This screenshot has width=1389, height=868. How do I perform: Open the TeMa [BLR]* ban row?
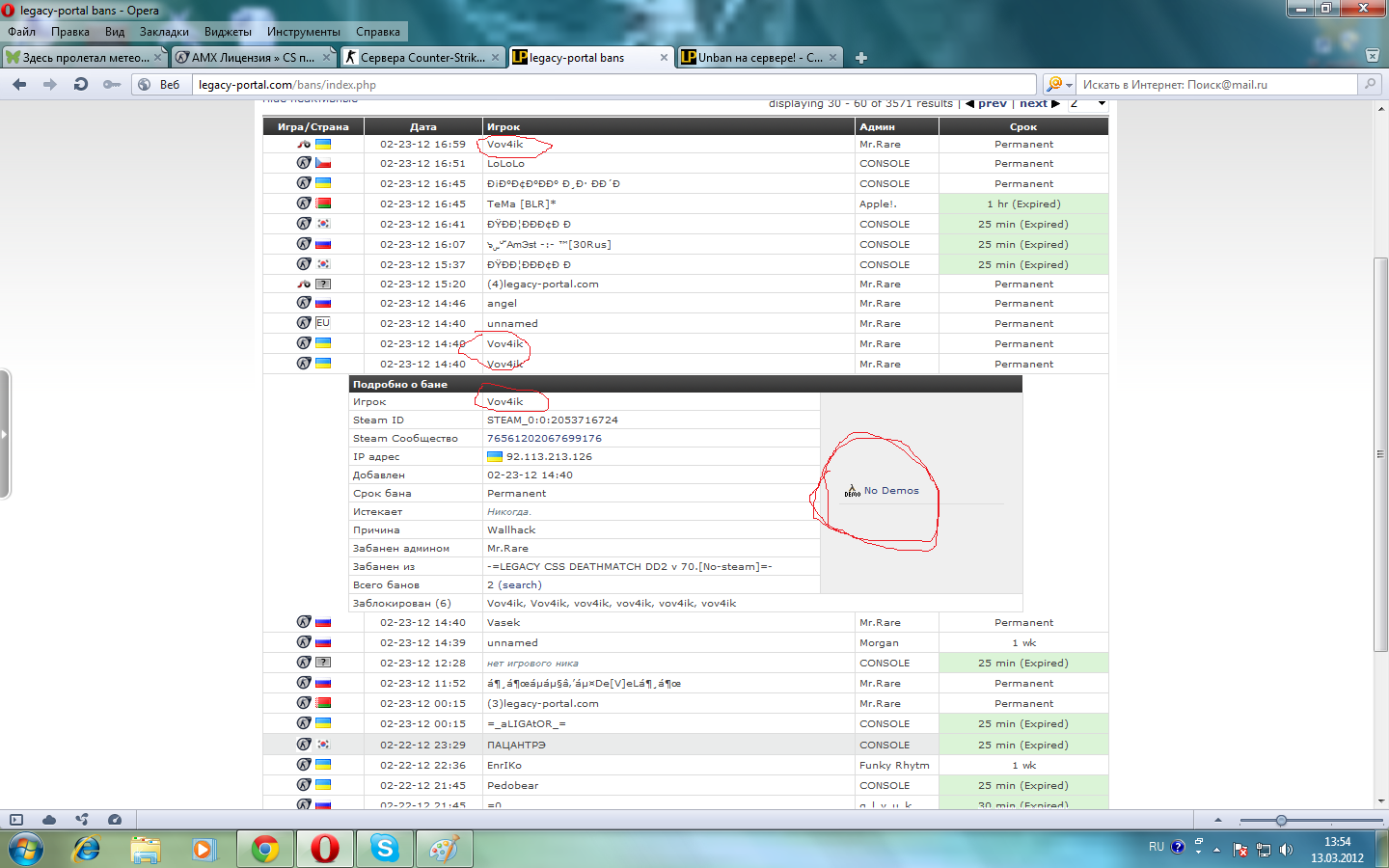[685, 203]
